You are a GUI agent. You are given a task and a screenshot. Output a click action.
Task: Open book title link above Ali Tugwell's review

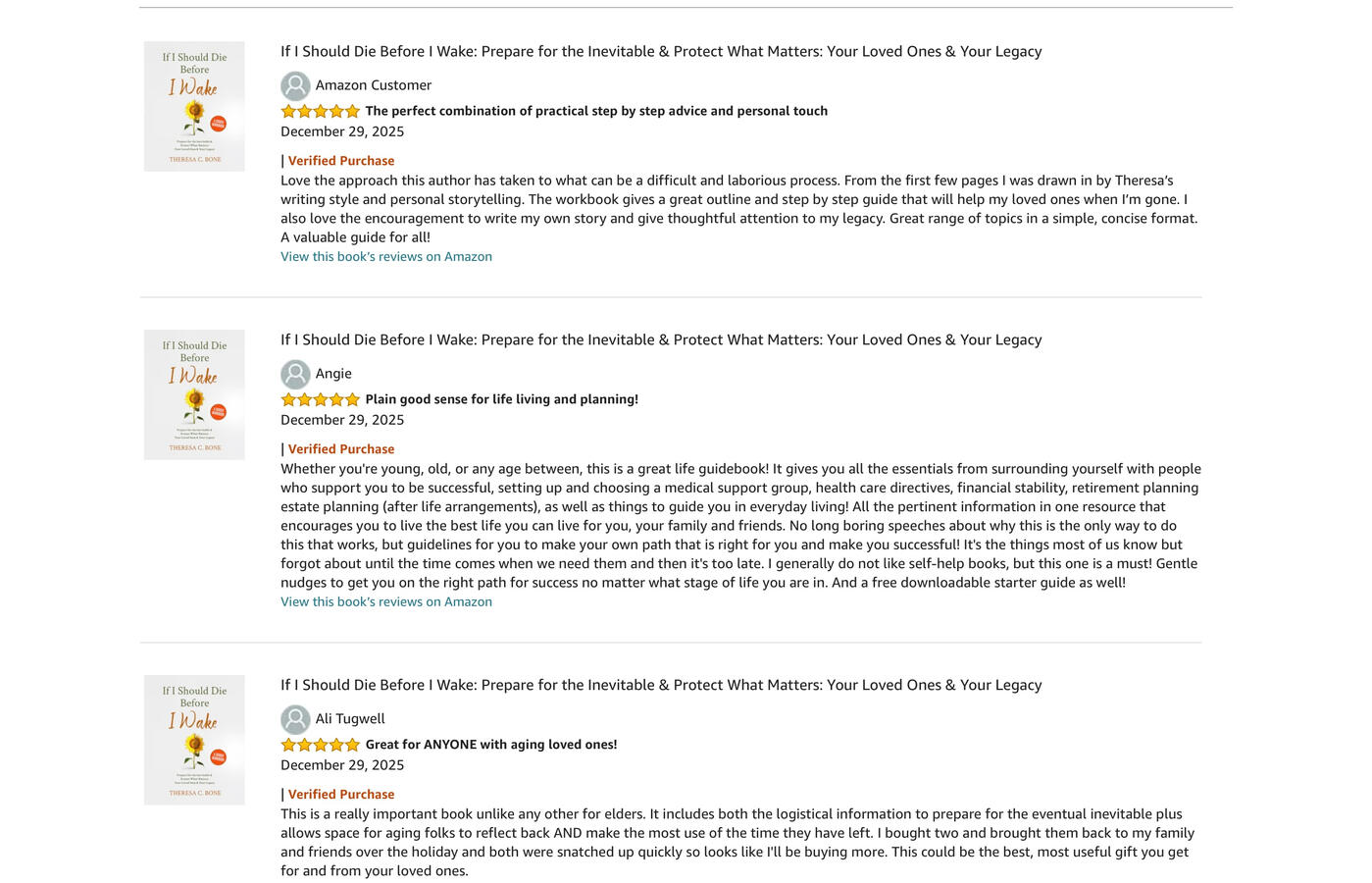point(661,685)
